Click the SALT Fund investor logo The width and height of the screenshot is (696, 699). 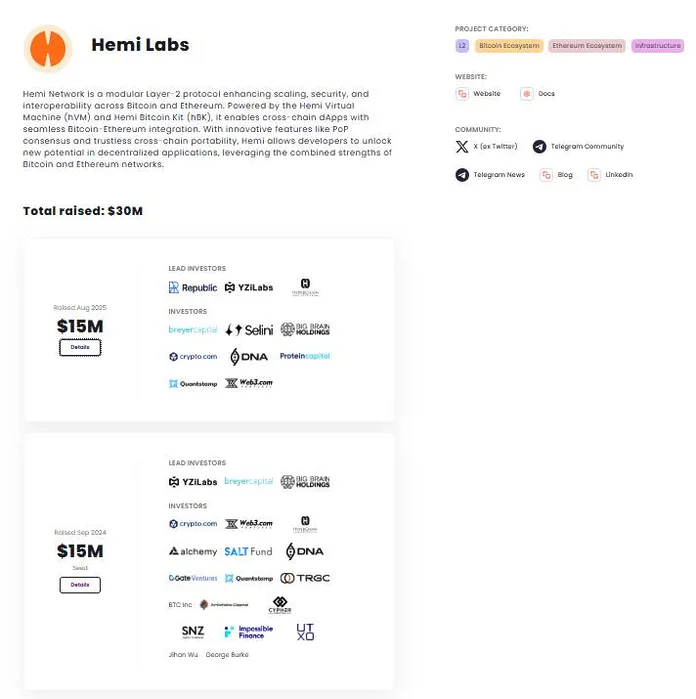248,551
